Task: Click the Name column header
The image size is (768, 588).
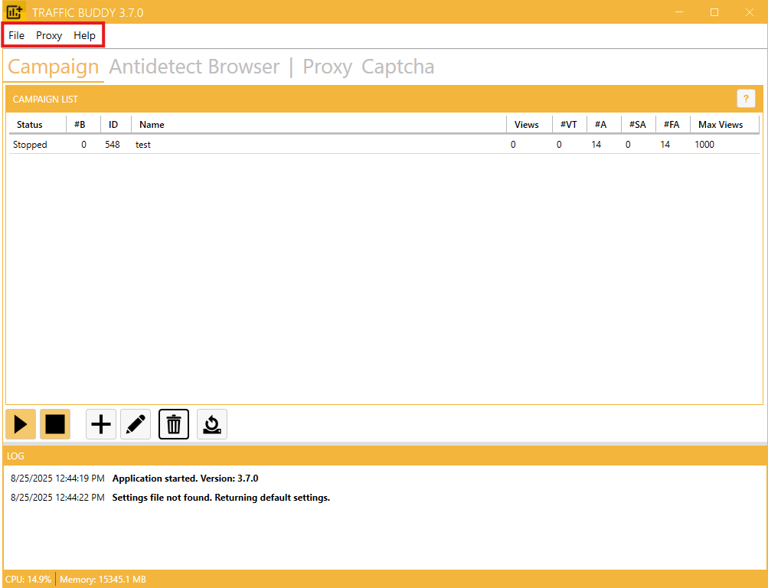Action: pos(152,125)
